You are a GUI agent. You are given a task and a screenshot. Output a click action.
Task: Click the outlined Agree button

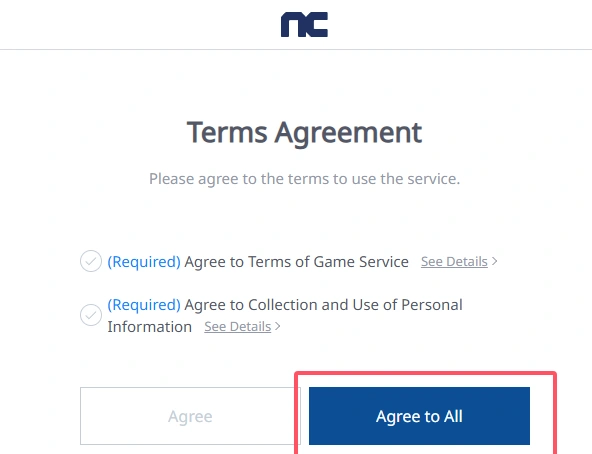coord(190,416)
